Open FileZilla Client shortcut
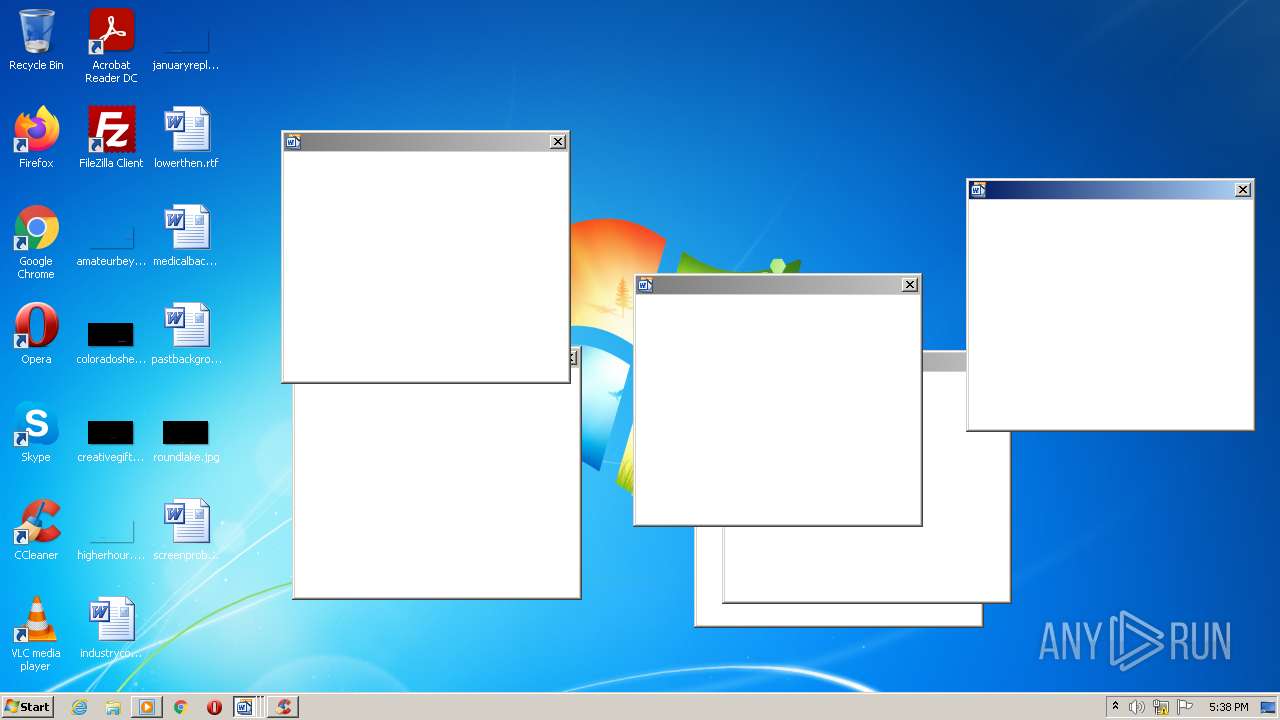 tap(111, 138)
